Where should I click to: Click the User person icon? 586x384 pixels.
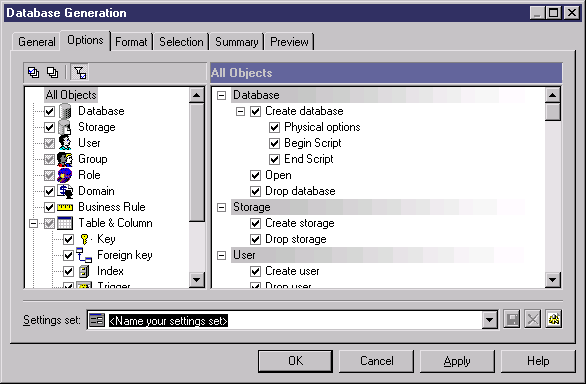tap(65, 143)
